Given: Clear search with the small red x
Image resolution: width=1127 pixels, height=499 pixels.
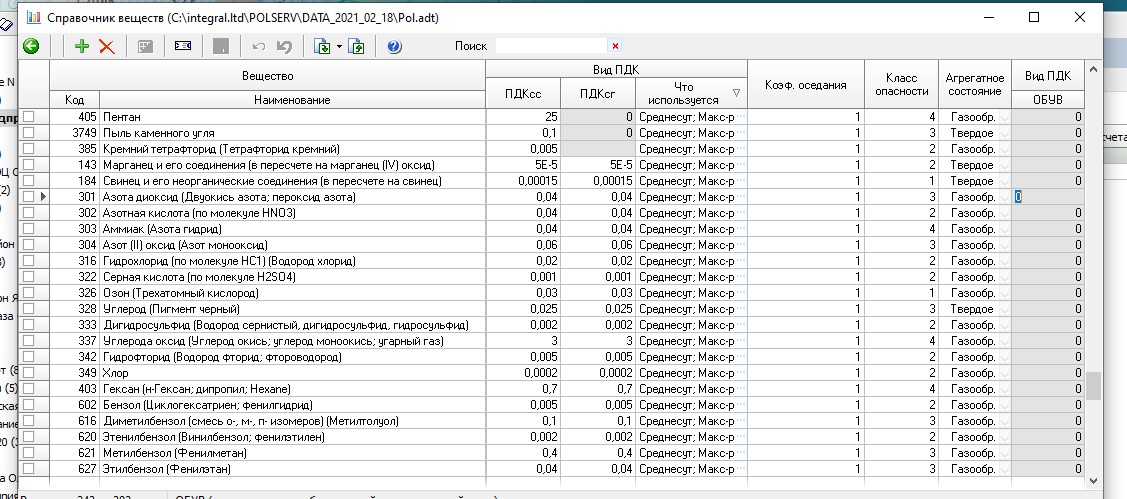Looking at the screenshot, I should click(615, 46).
